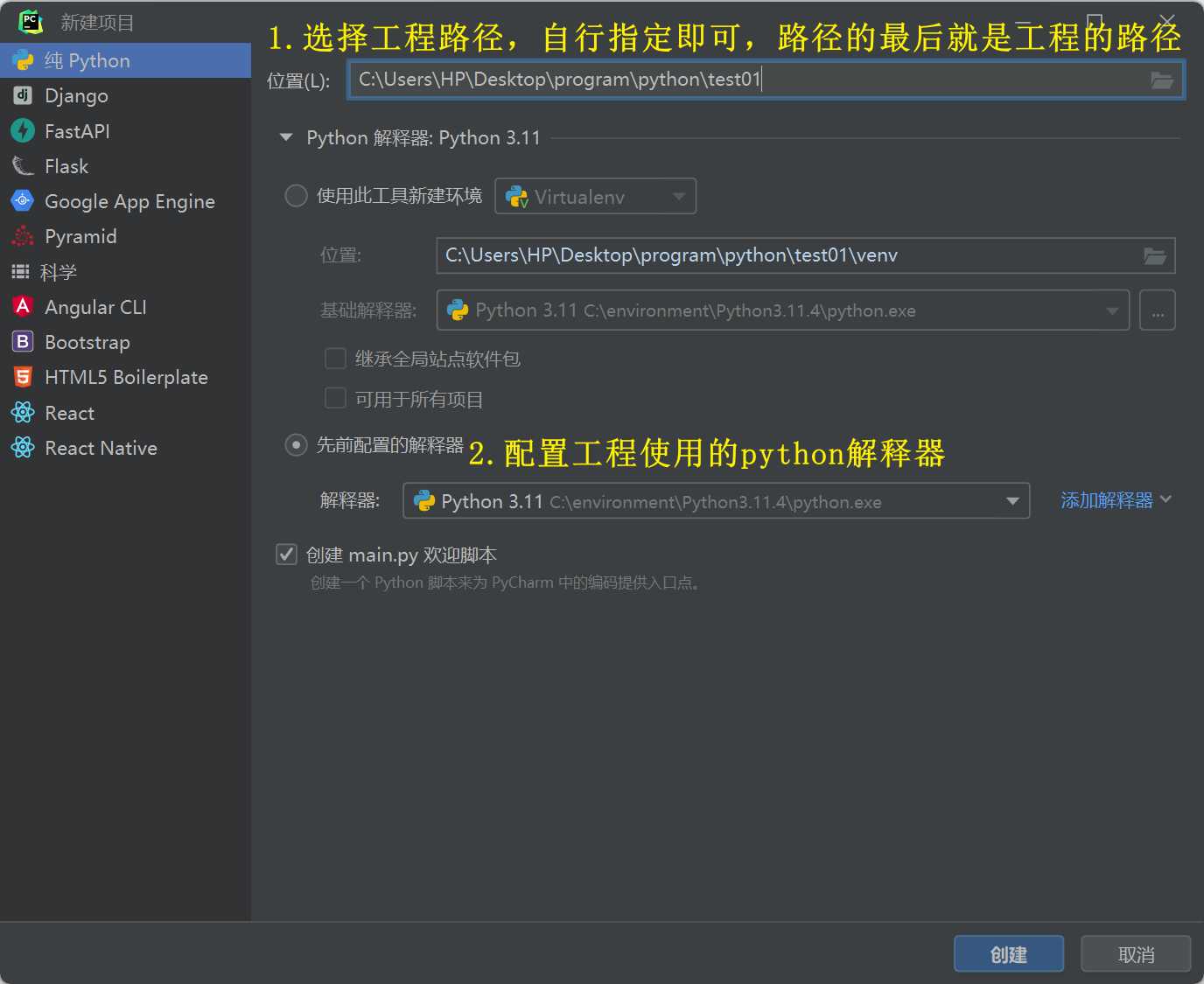
Task: Click the ellipsis button beside base interpreter
Action: 1157,311
